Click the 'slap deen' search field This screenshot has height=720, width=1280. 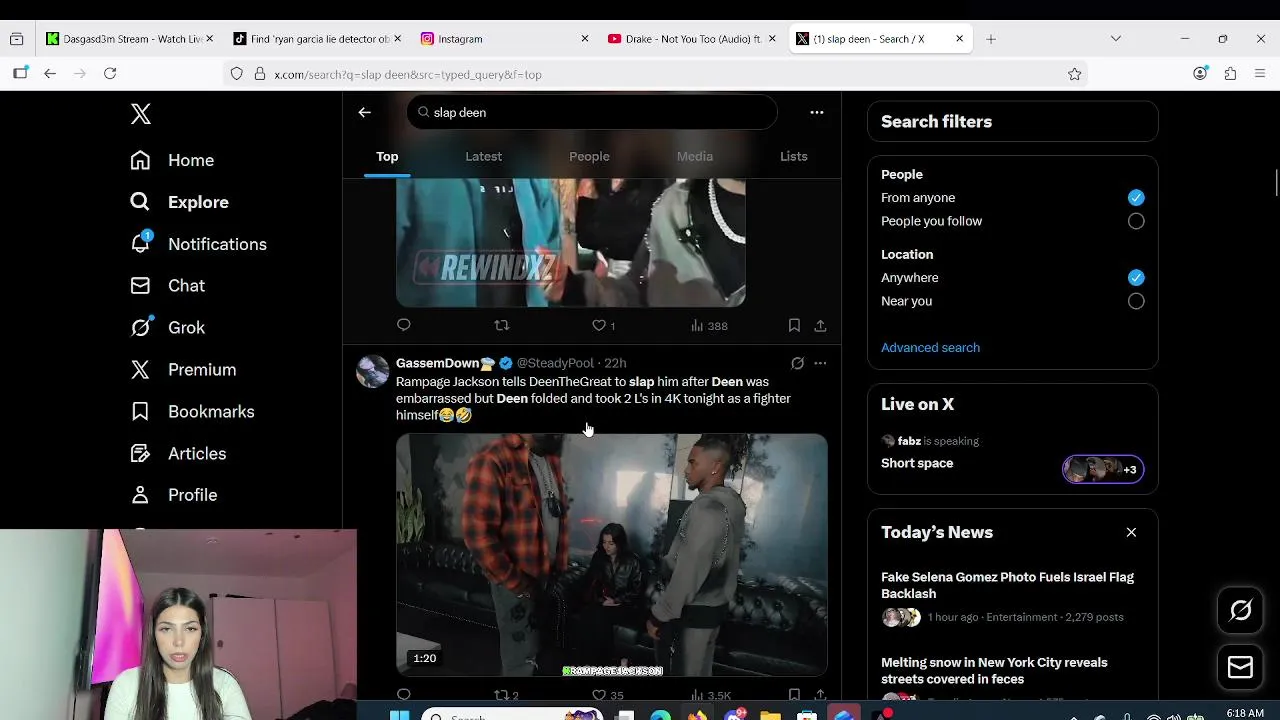pos(592,112)
